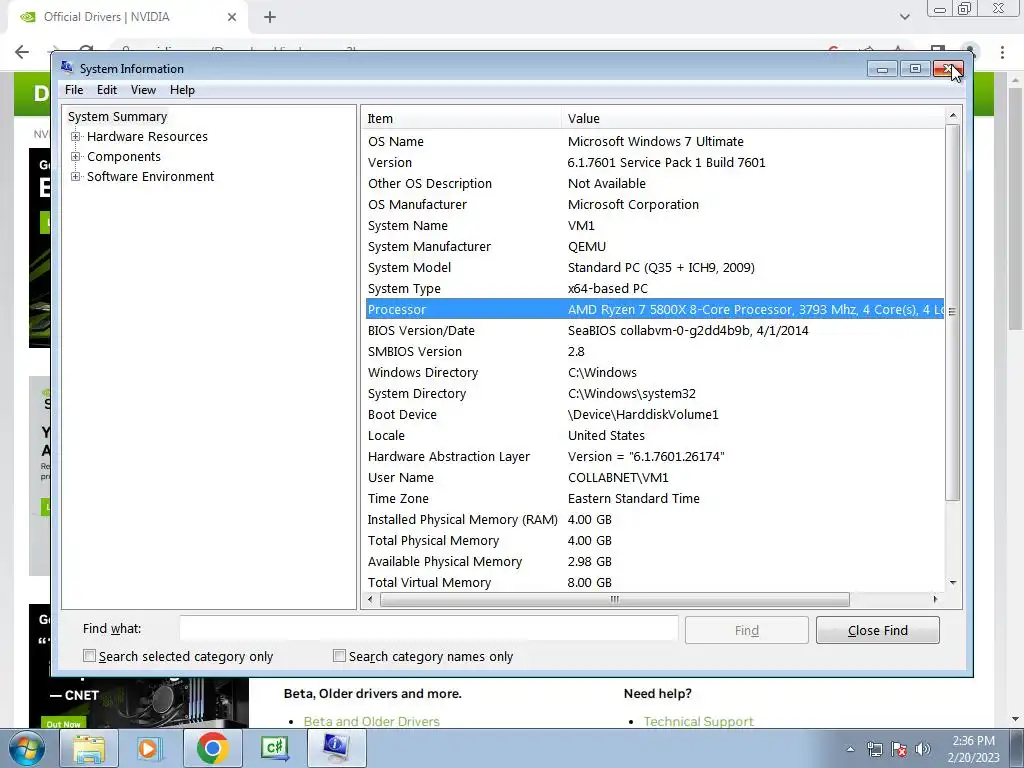
Task: Click horizontal scrollbar right arrow
Action: [x=935, y=599]
